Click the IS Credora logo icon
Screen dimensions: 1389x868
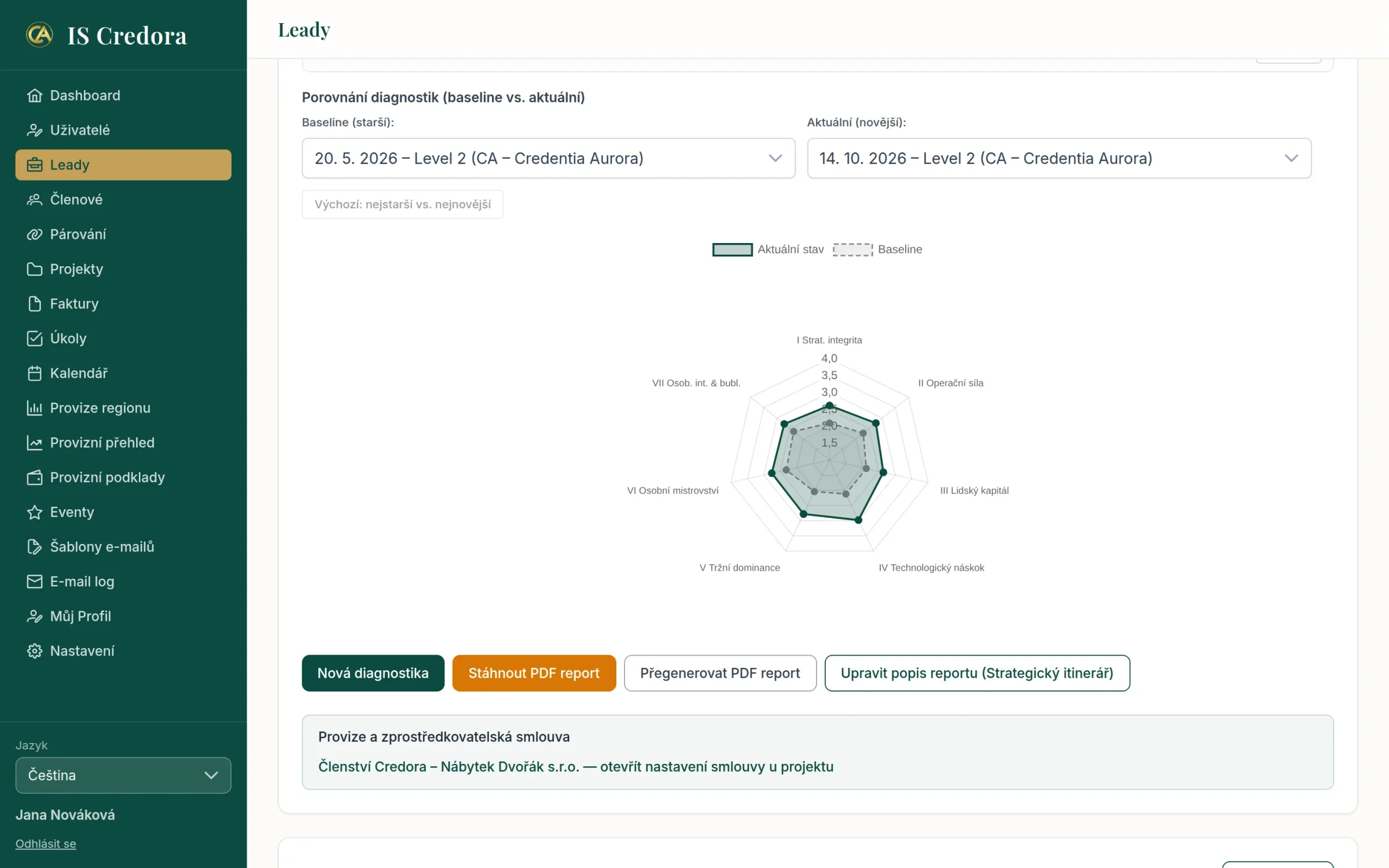coord(39,35)
